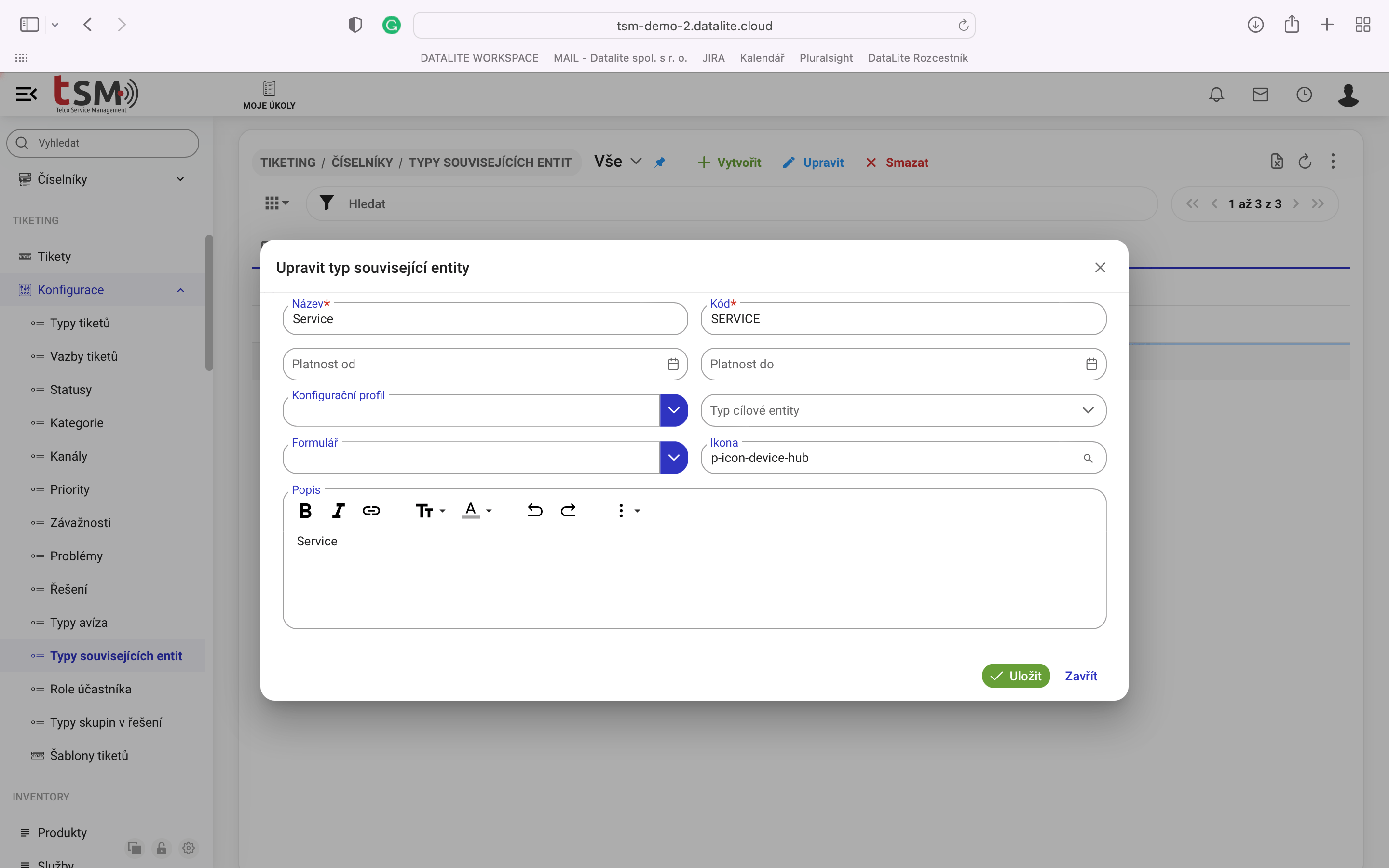The height and width of the screenshot is (868, 1389).
Task: Open the JIRA bookmark
Action: [x=713, y=58]
